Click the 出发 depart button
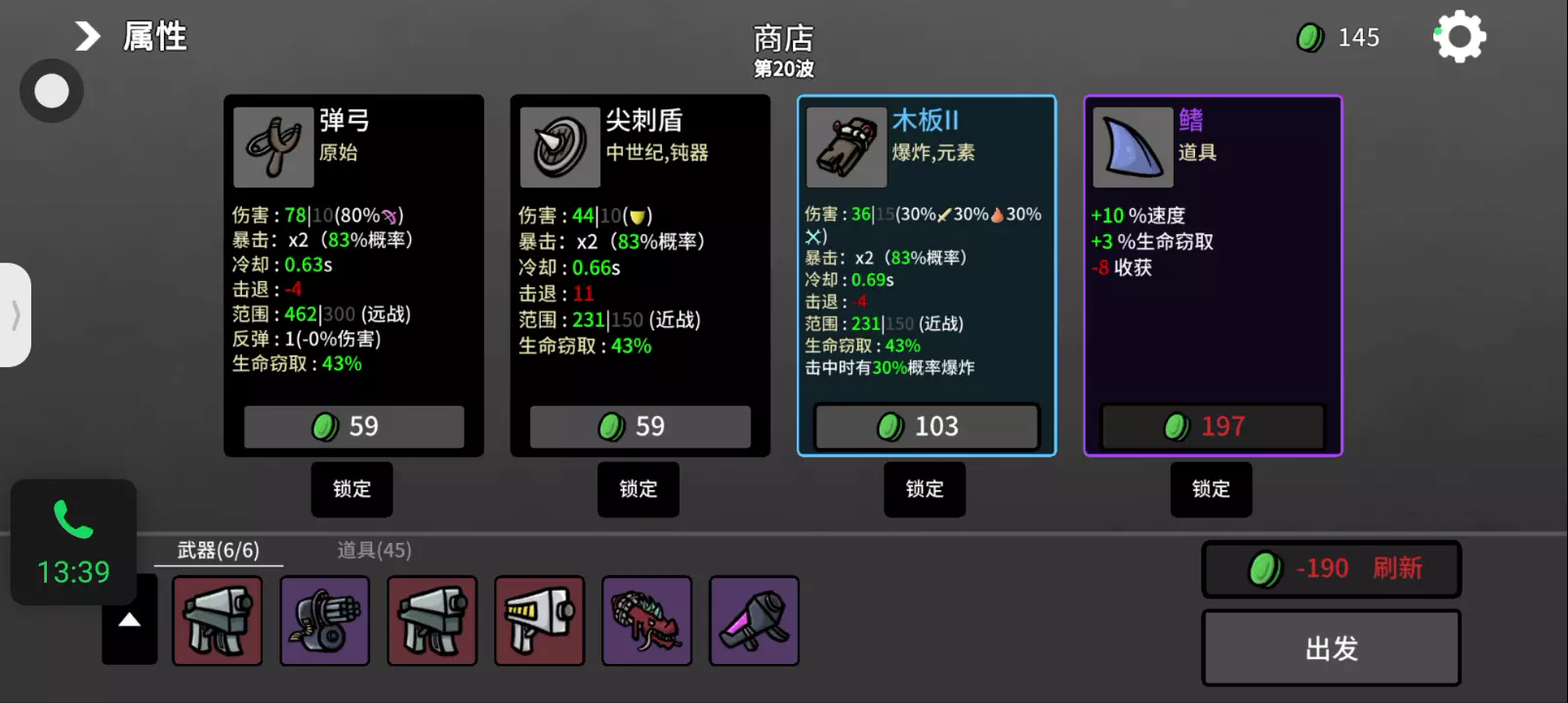 (1332, 648)
